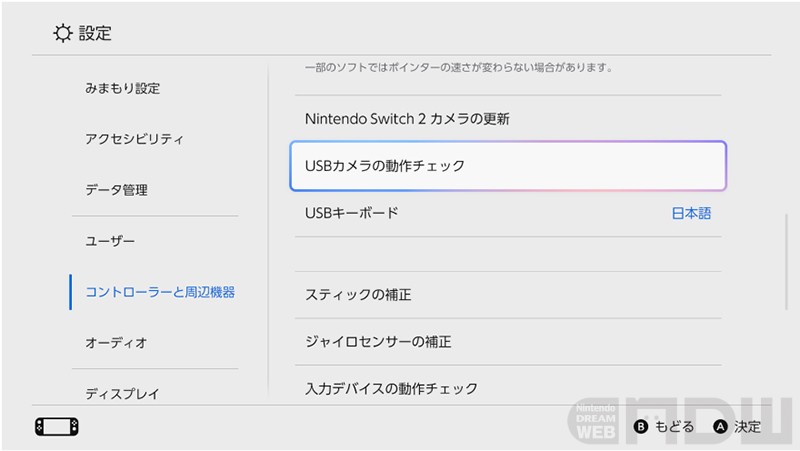Image resolution: width=800 pixels, height=451 pixels.
Task: Open ディスプレイ settings category
Action: 122,393
